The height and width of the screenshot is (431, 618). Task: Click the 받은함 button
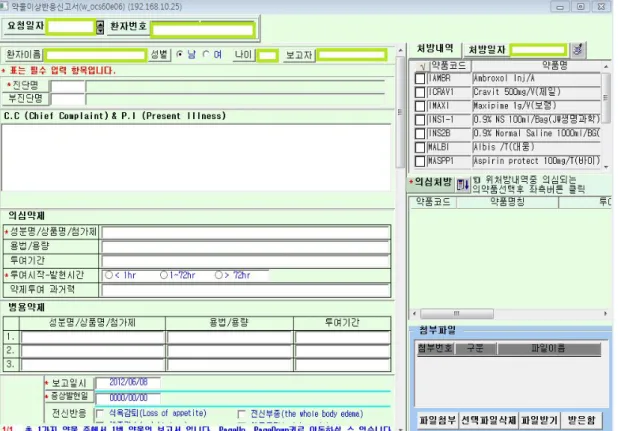click(581, 420)
